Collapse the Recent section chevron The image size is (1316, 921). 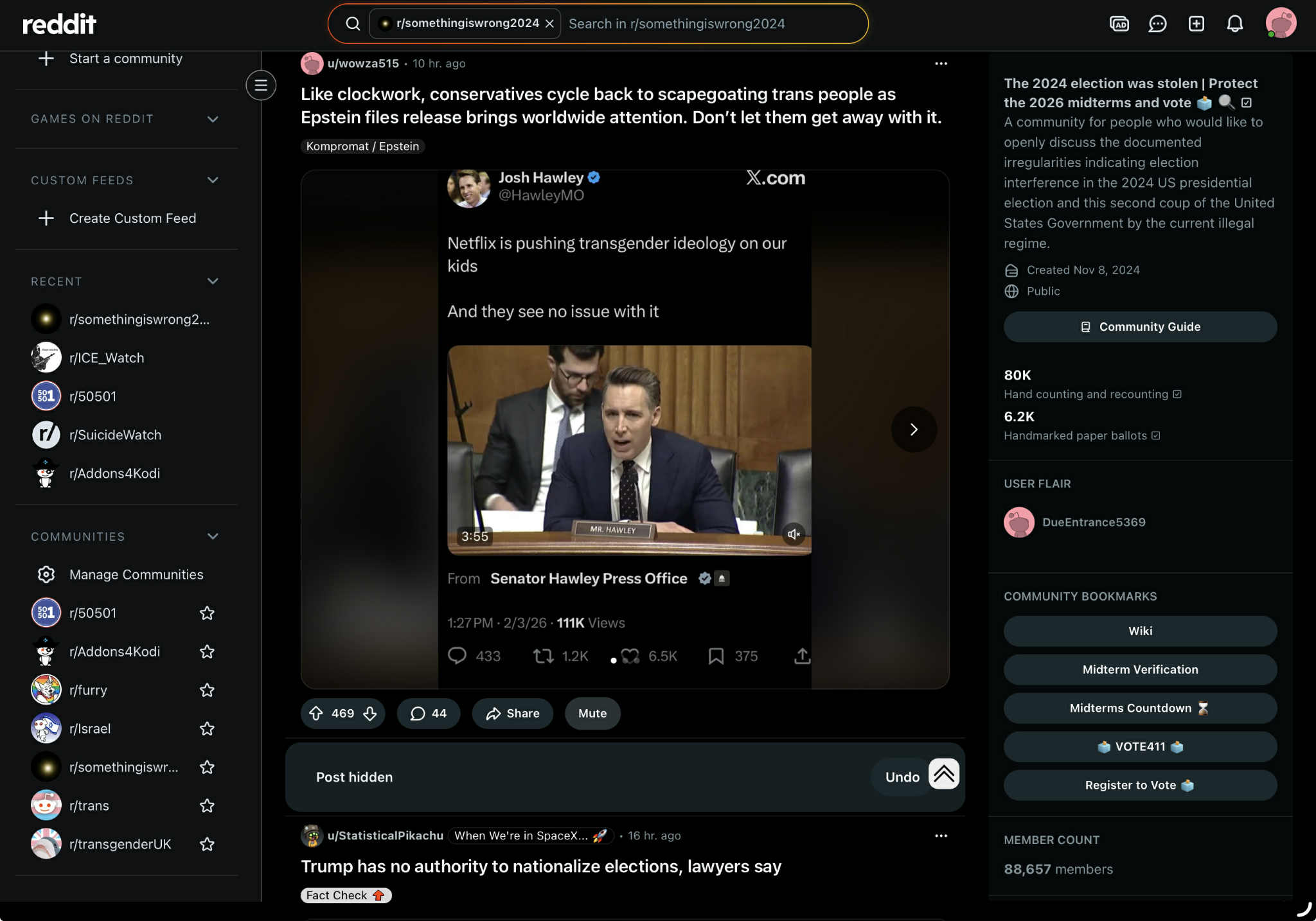click(213, 281)
